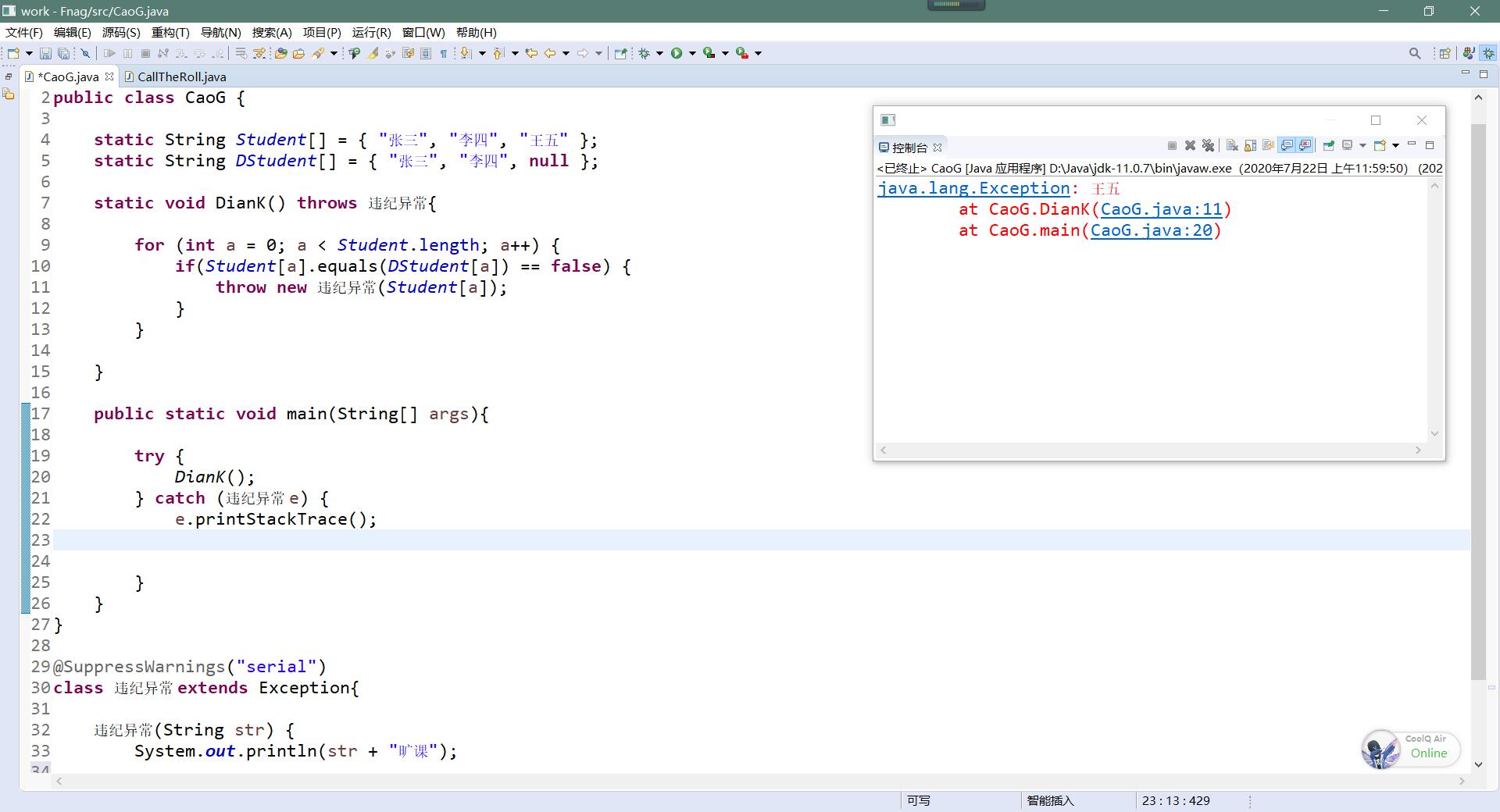The width and height of the screenshot is (1500, 812).
Task: Click the Step Into icon
Action: pos(181,53)
